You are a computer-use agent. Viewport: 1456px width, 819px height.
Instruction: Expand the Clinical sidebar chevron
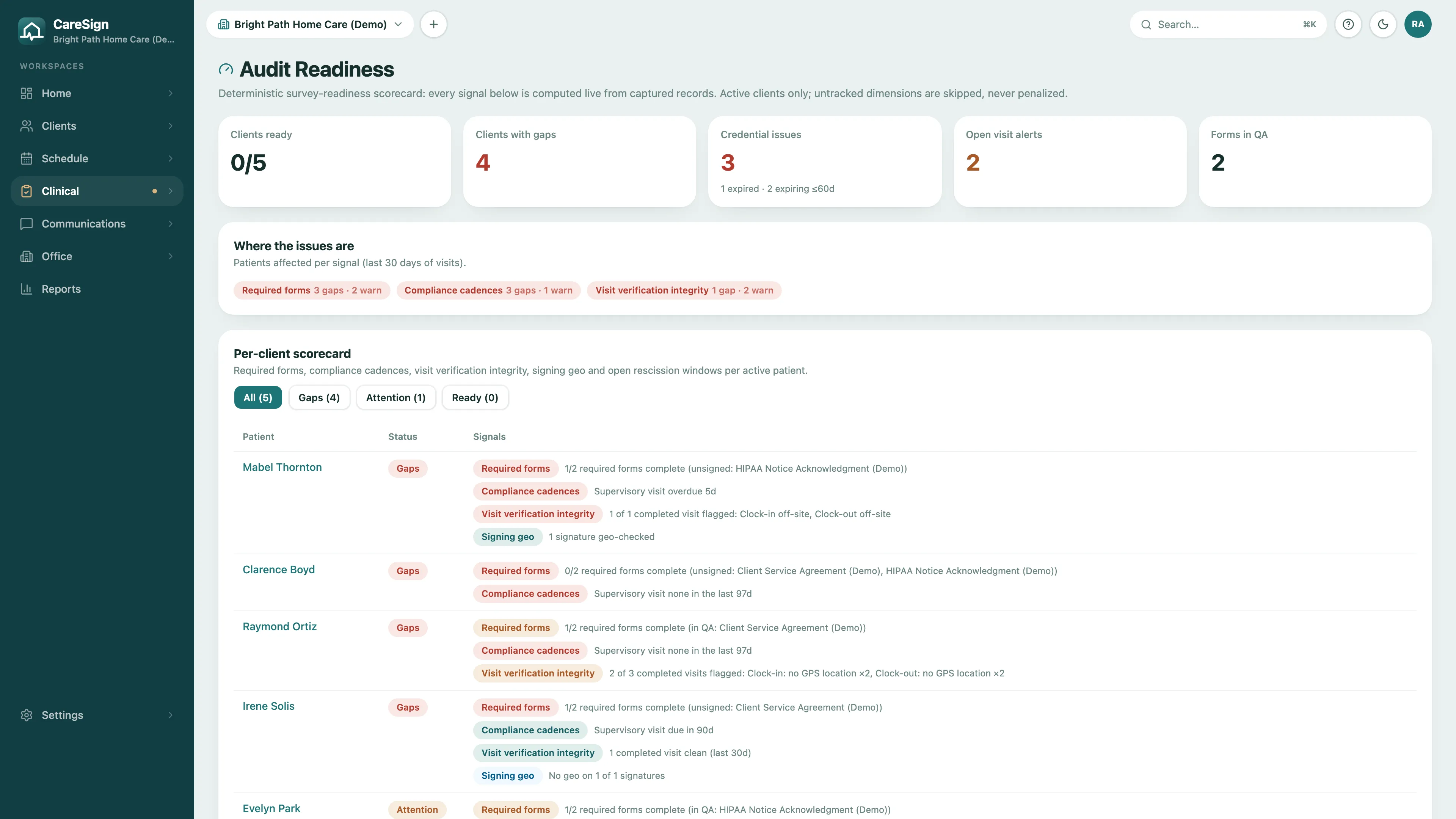point(171,191)
